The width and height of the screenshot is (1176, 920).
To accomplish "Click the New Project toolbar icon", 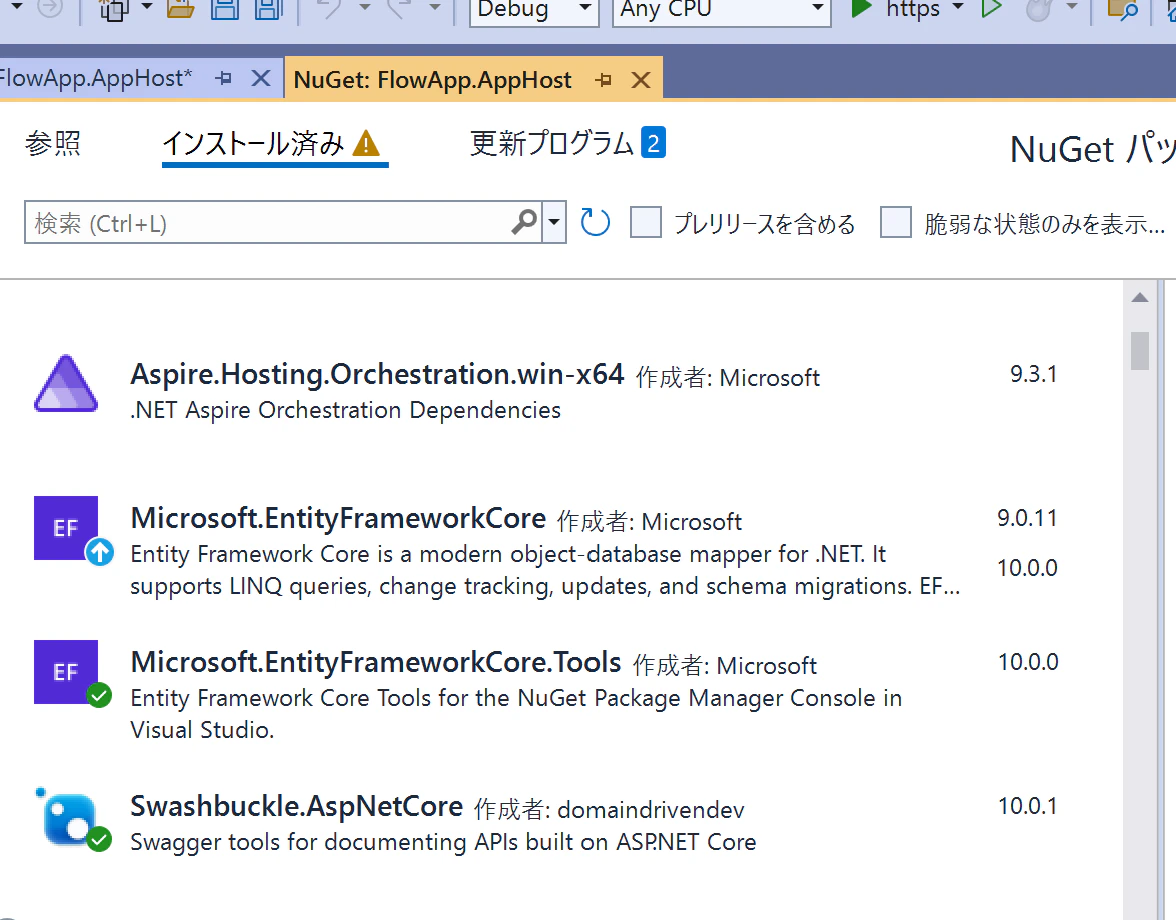I will (x=115, y=9).
